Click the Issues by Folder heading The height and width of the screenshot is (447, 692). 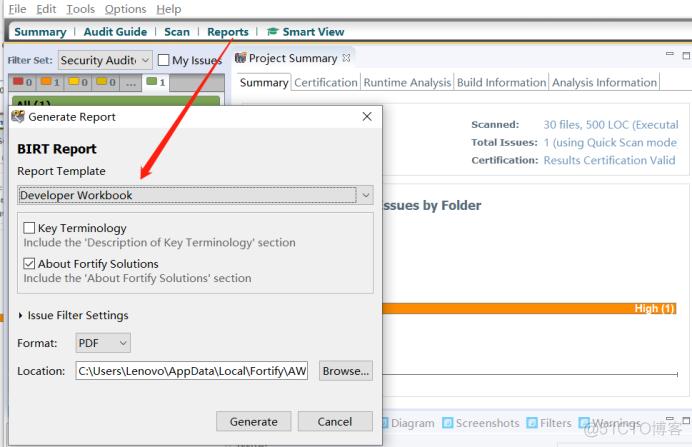coord(432,205)
